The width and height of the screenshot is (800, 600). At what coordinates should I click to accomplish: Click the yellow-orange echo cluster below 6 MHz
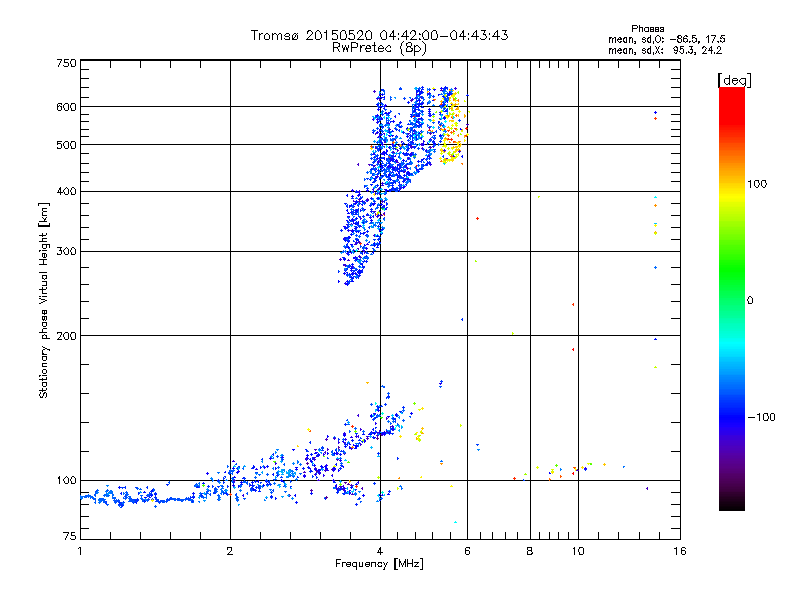pos(452,128)
